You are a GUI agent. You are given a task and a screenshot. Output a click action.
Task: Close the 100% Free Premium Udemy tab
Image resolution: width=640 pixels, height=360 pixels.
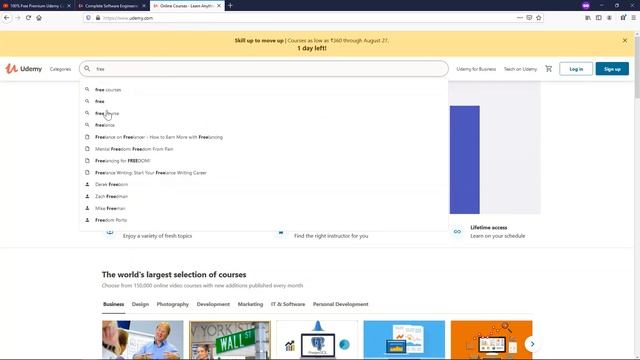(69, 6)
